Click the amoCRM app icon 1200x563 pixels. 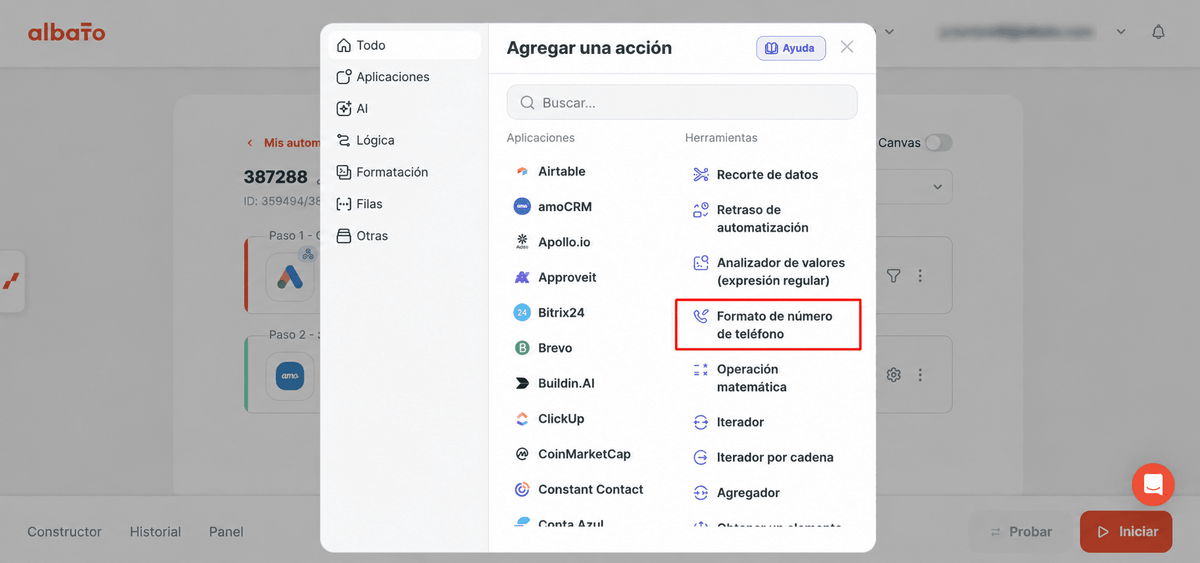[522, 207]
